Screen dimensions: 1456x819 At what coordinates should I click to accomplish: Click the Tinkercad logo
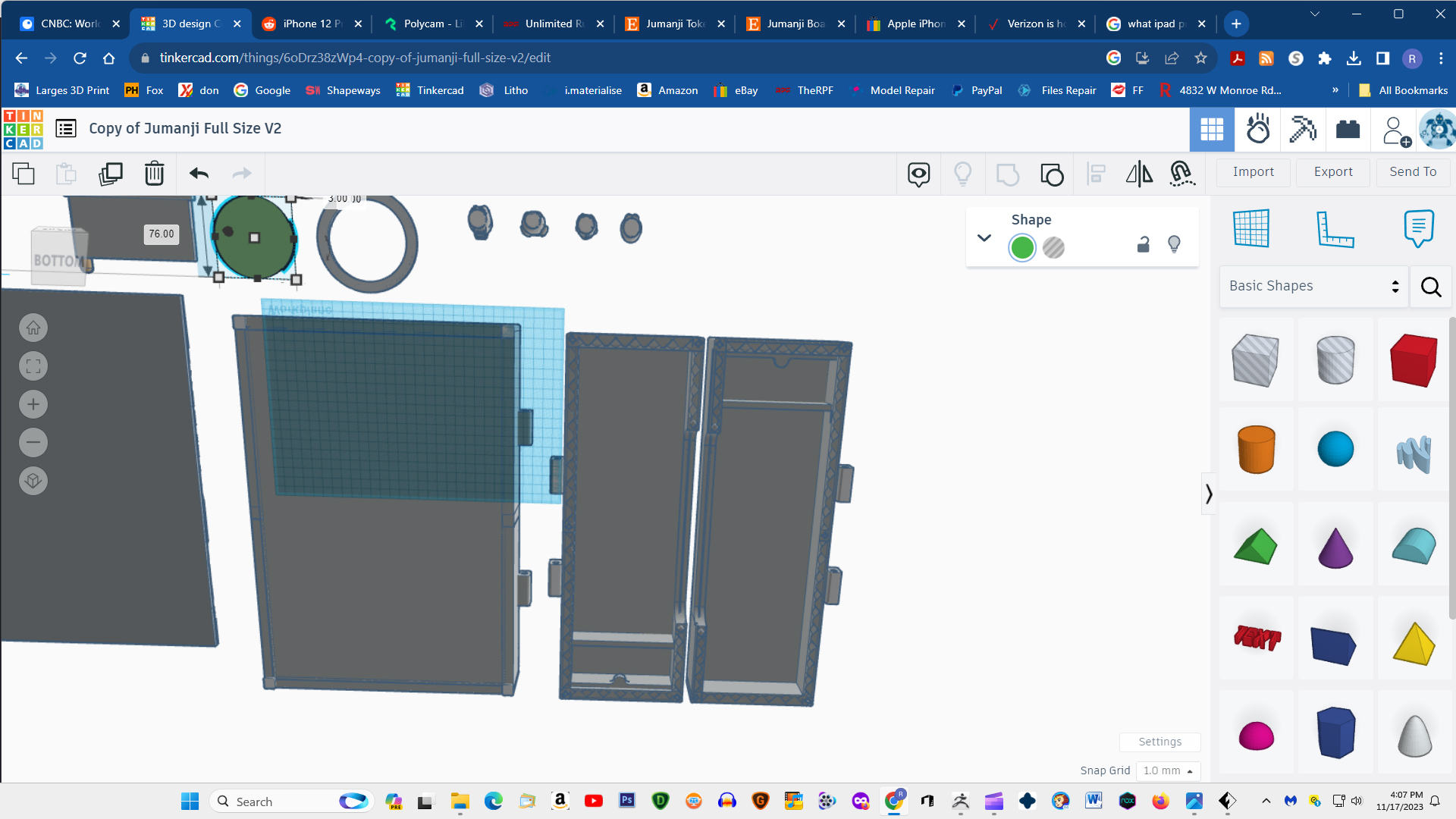(24, 129)
